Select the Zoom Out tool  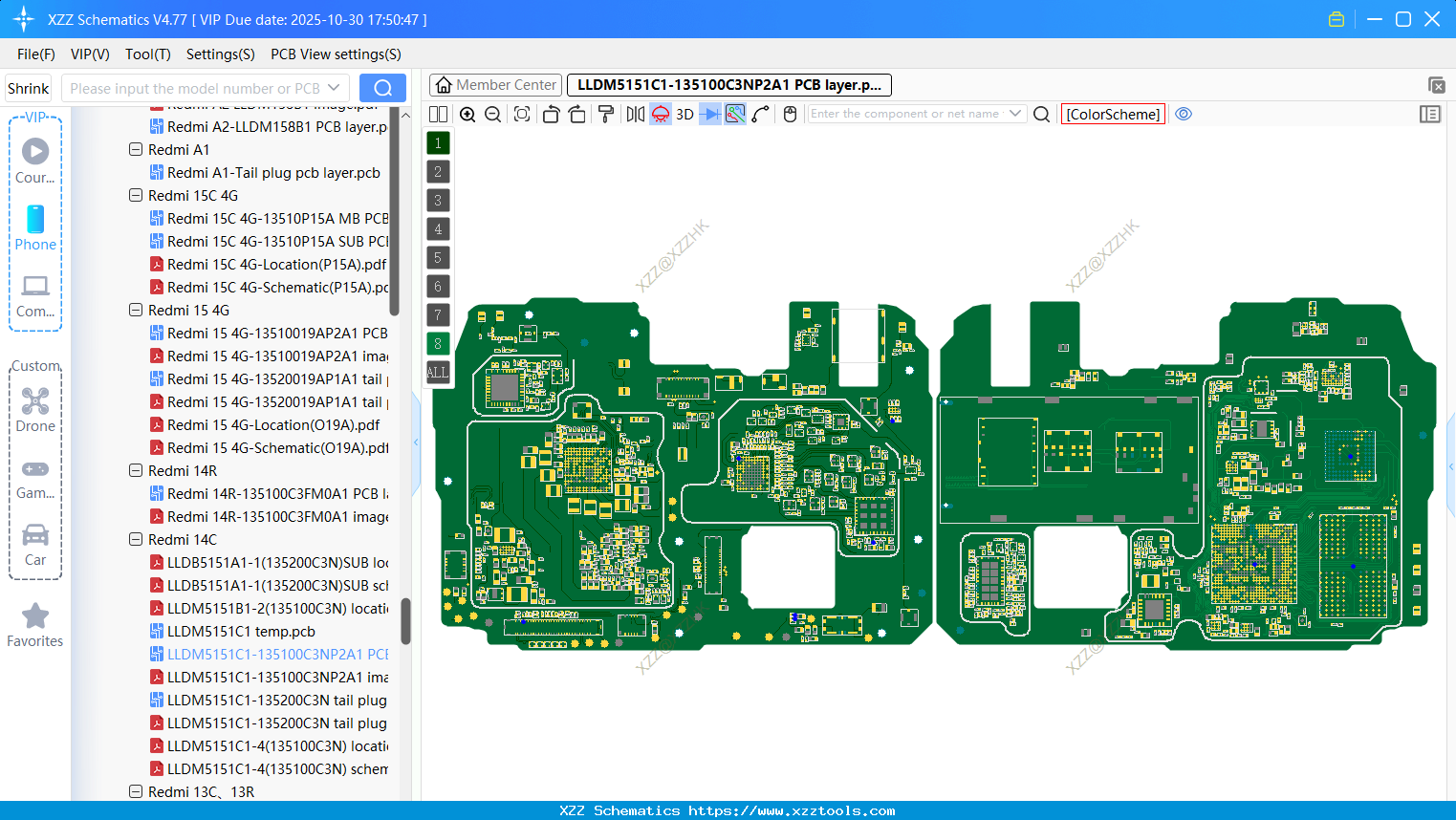coord(491,114)
